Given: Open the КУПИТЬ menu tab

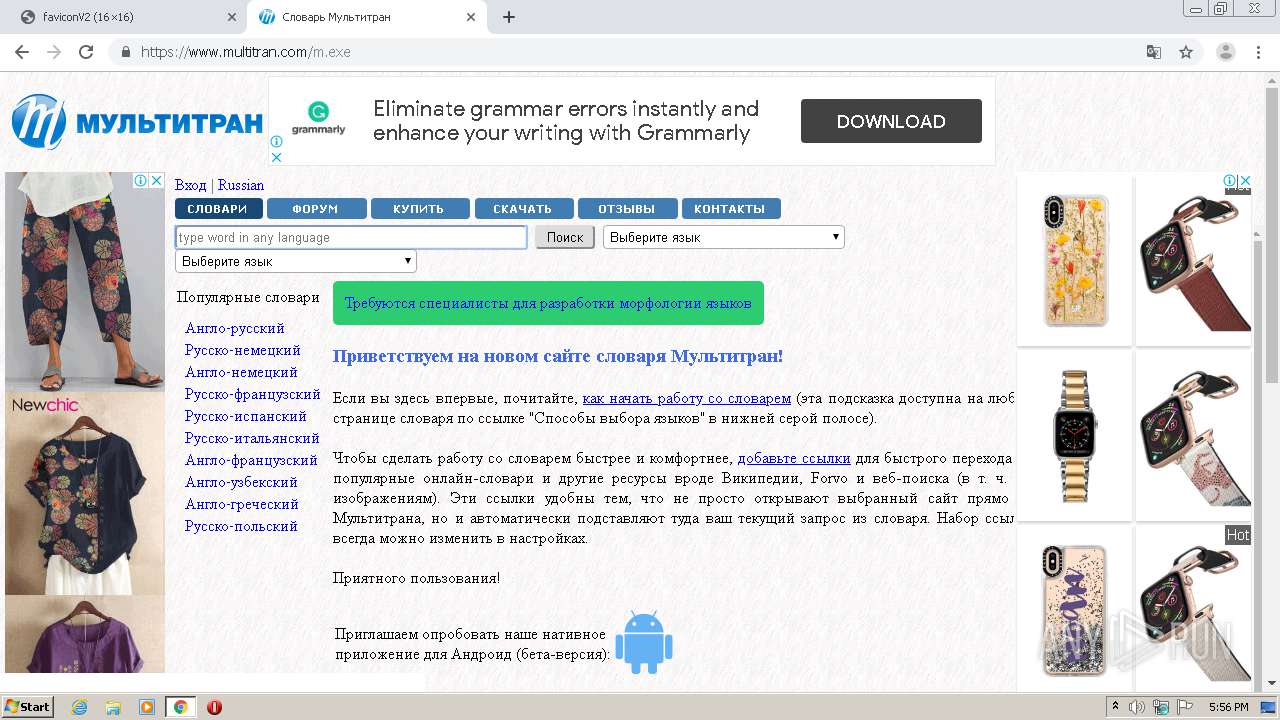Looking at the screenshot, I should point(419,209).
